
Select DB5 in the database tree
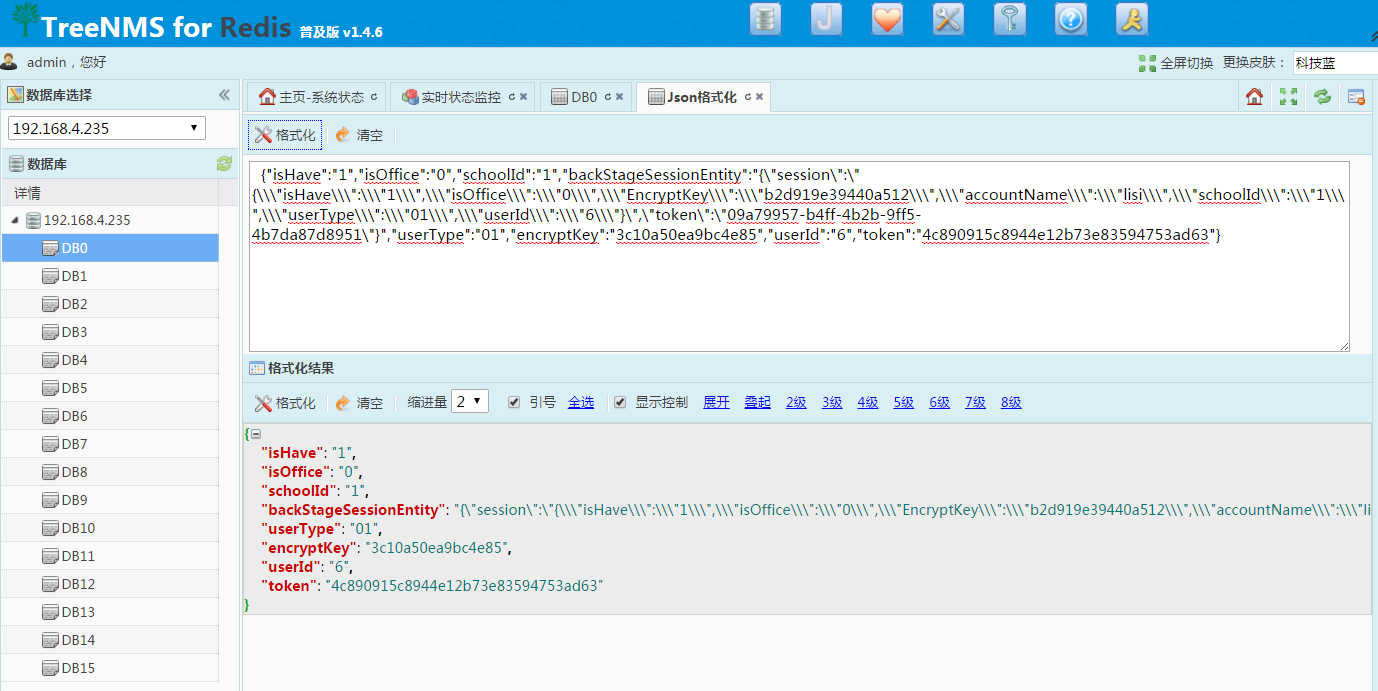[74, 388]
